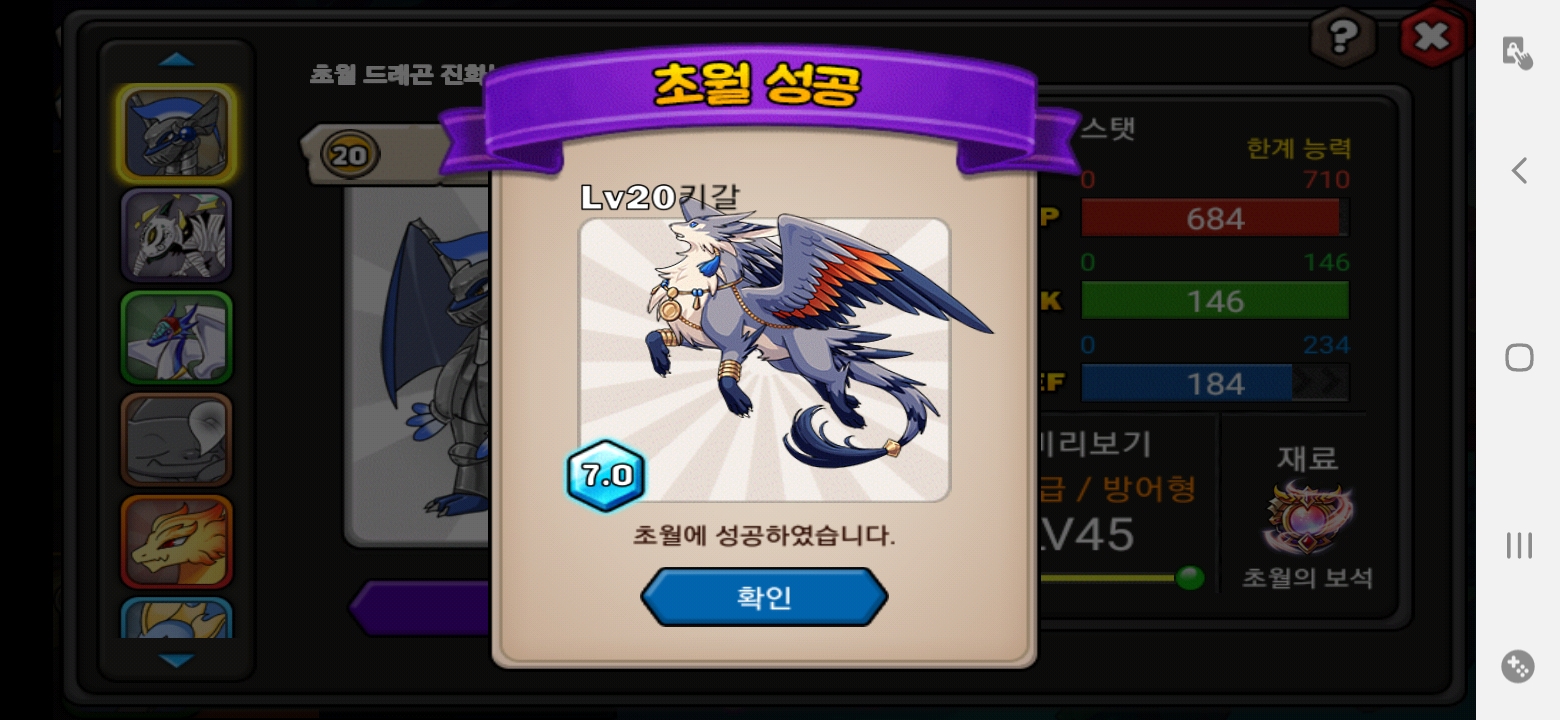Viewport: 1560px width, 720px height.
Task: Tap the 7.0 hexagon grade badge
Action: [x=606, y=476]
